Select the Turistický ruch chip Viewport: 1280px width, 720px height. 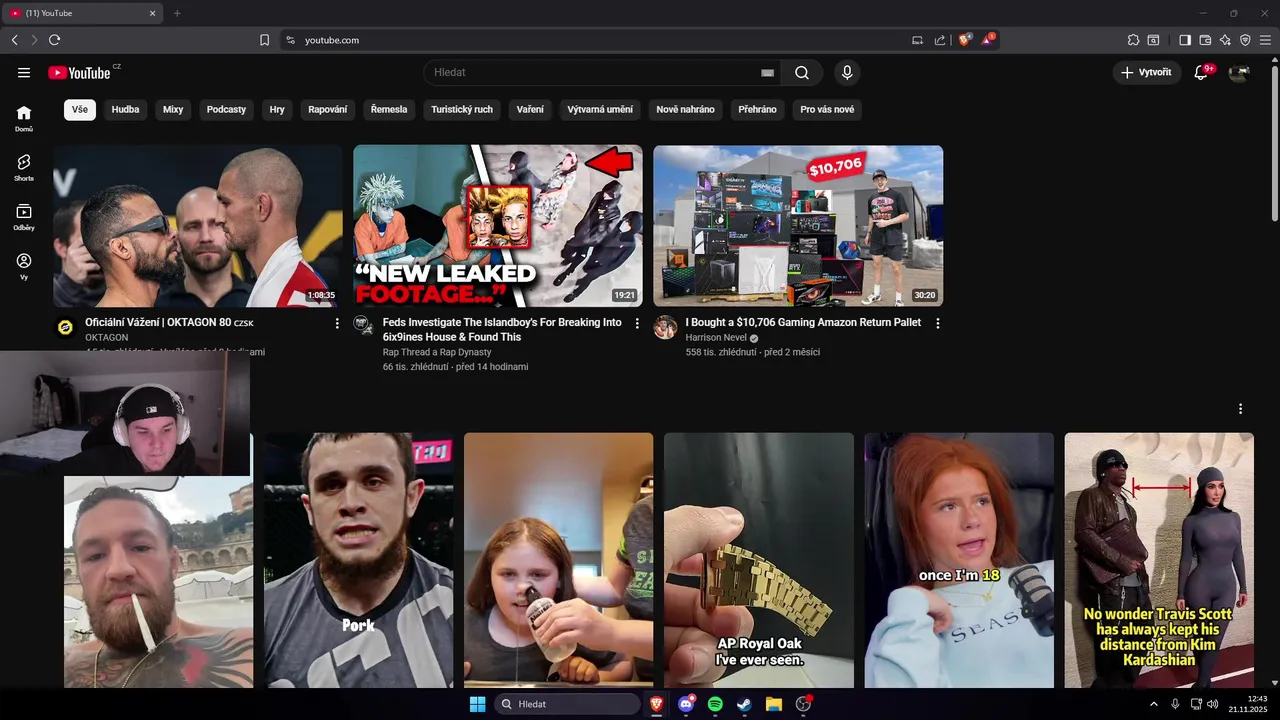click(x=462, y=109)
